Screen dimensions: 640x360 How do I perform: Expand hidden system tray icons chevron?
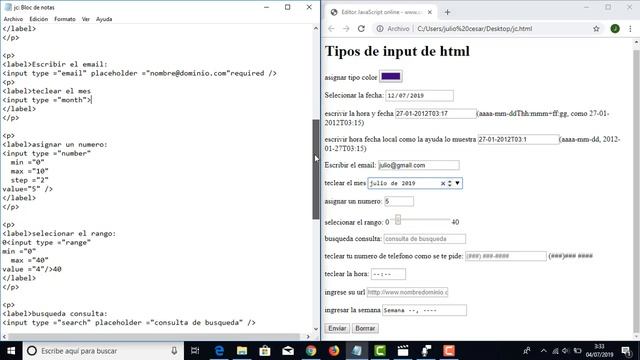(544, 351)
